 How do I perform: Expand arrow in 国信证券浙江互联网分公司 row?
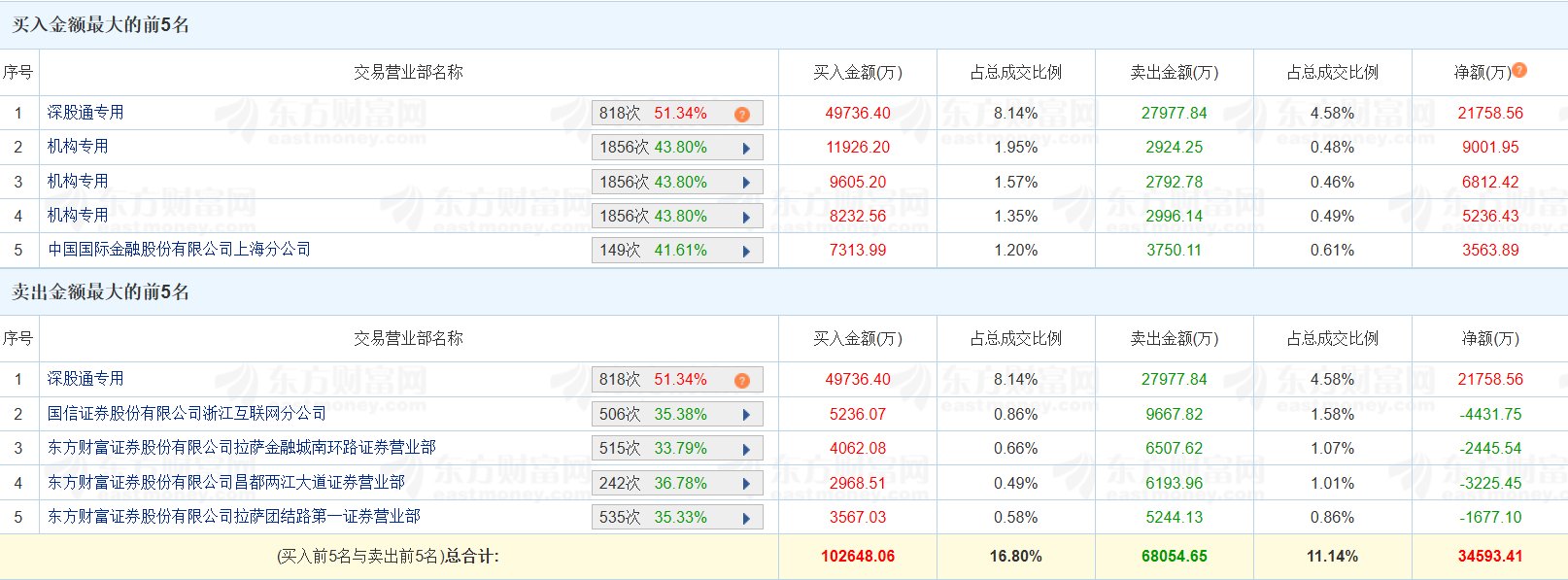[746, 415]
